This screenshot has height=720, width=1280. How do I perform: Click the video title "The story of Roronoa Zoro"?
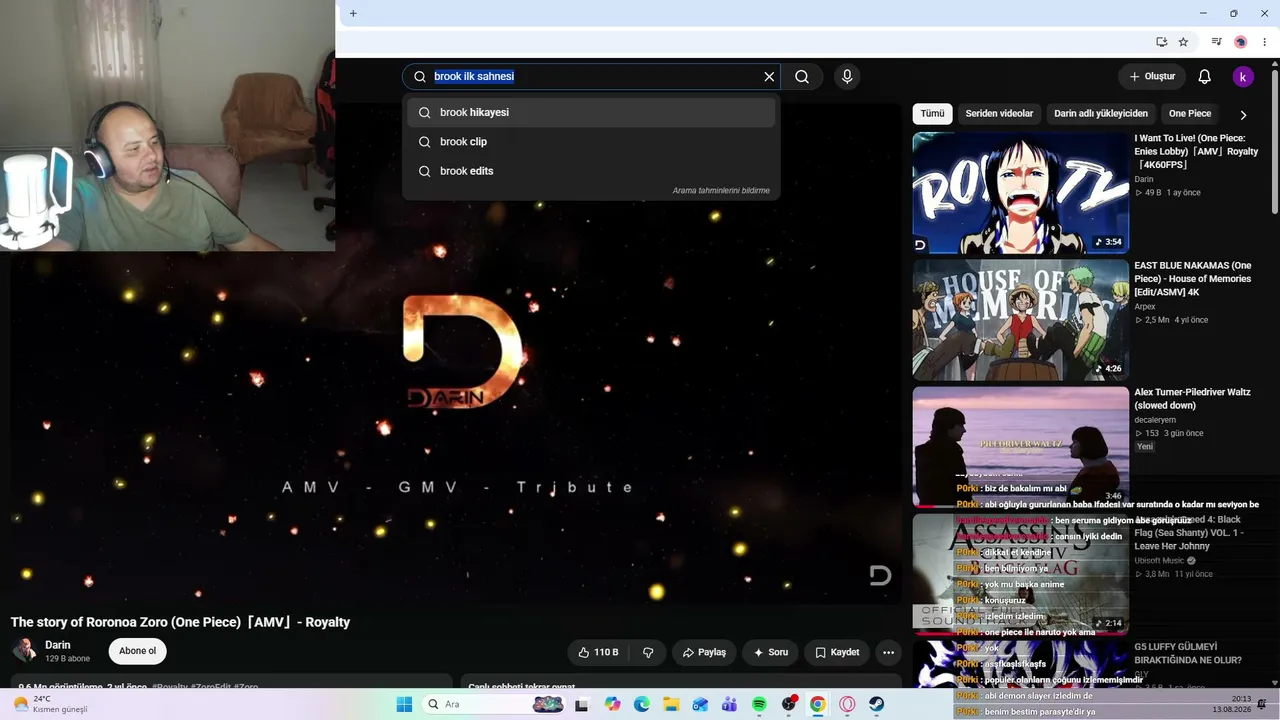pyautogui.click(x=180, y=622)
